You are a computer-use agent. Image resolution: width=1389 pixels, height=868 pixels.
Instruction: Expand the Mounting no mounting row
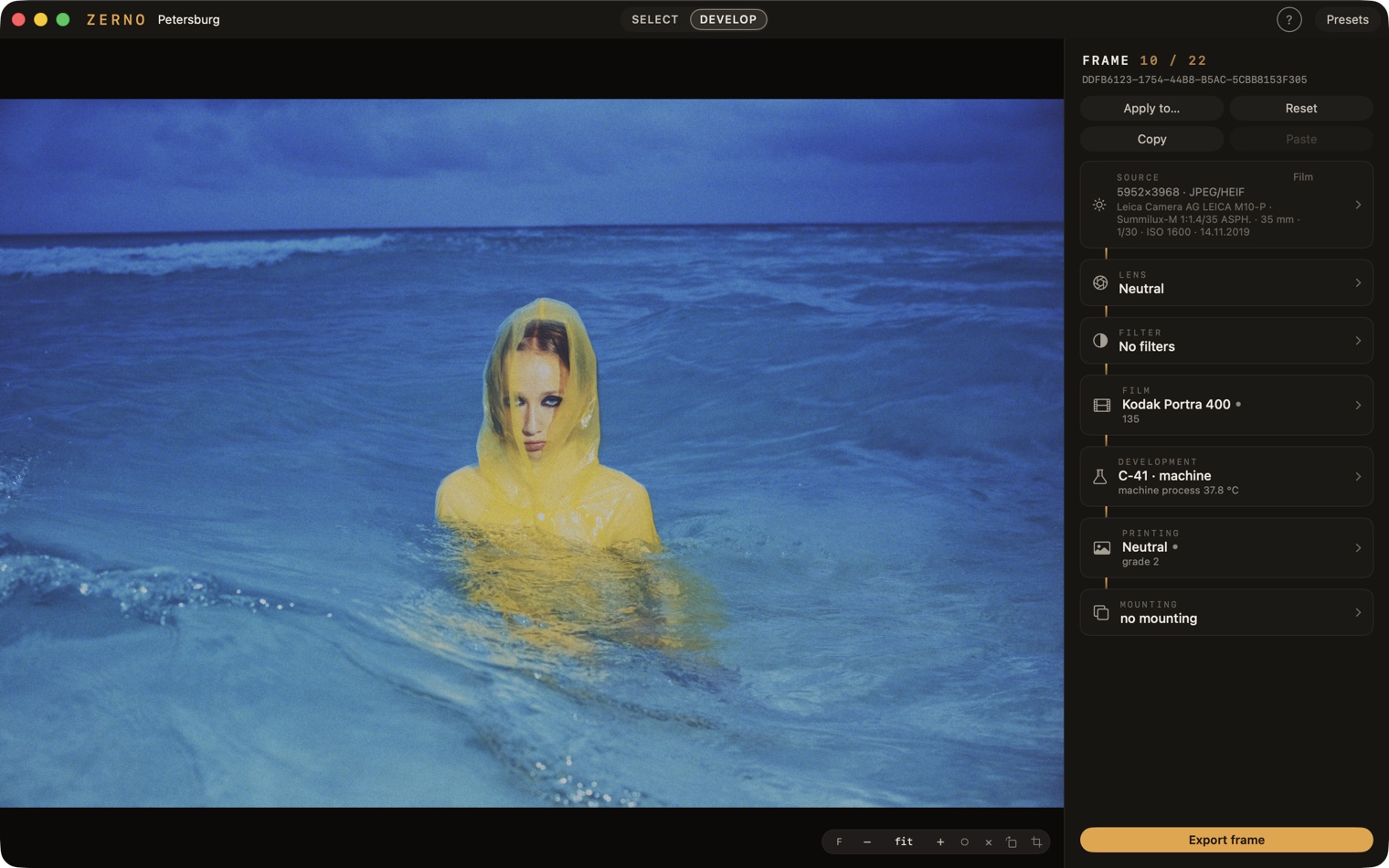[x=1226, y=612]
